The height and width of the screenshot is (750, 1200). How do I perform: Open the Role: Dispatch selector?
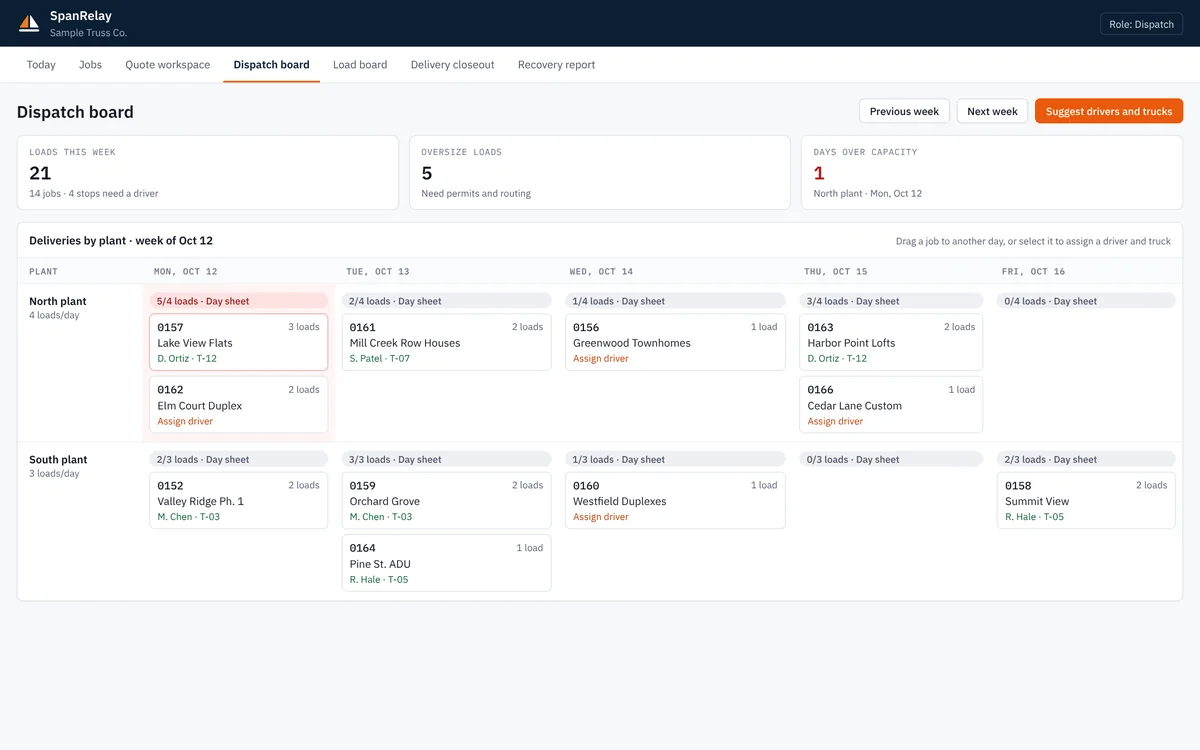tap(1141, 24)
